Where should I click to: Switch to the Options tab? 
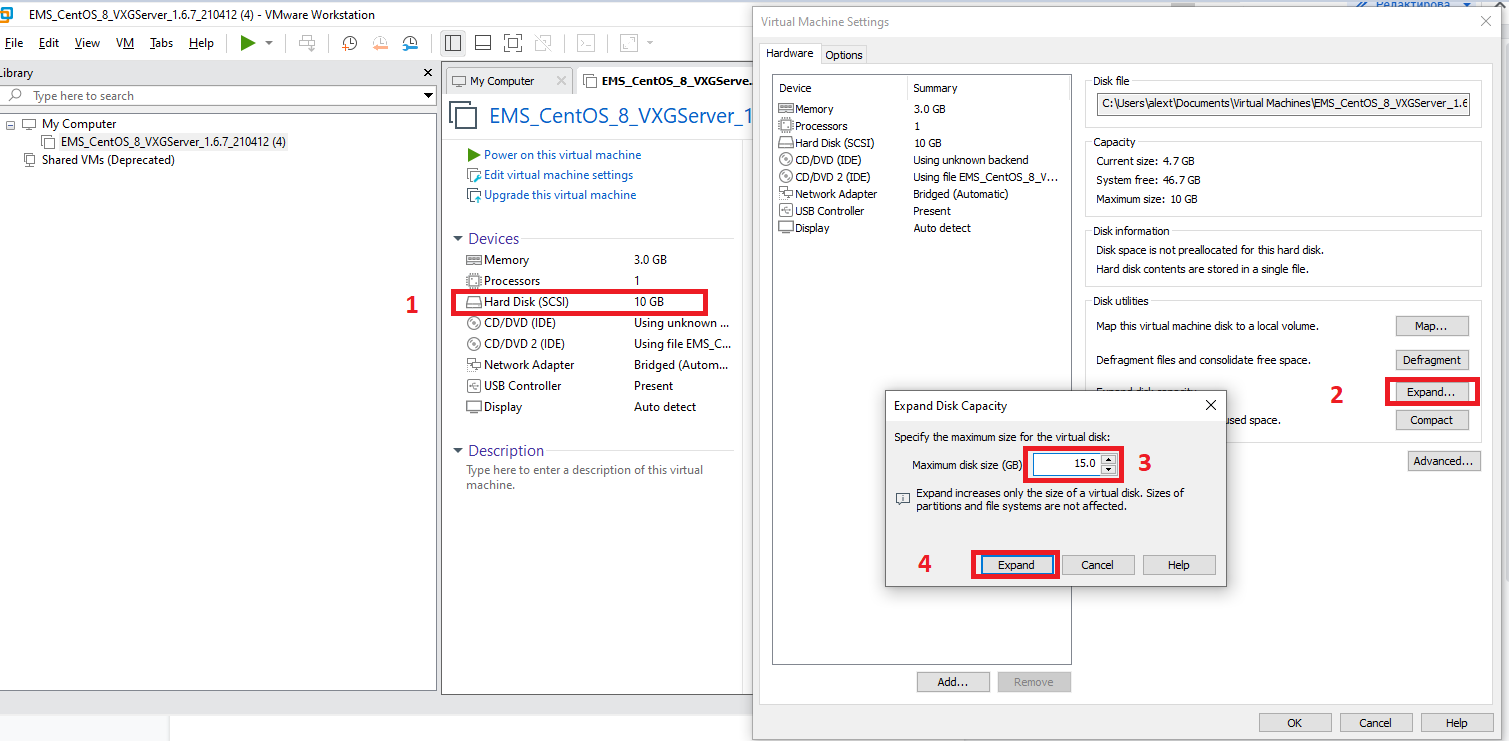click(x=843, y=55)
